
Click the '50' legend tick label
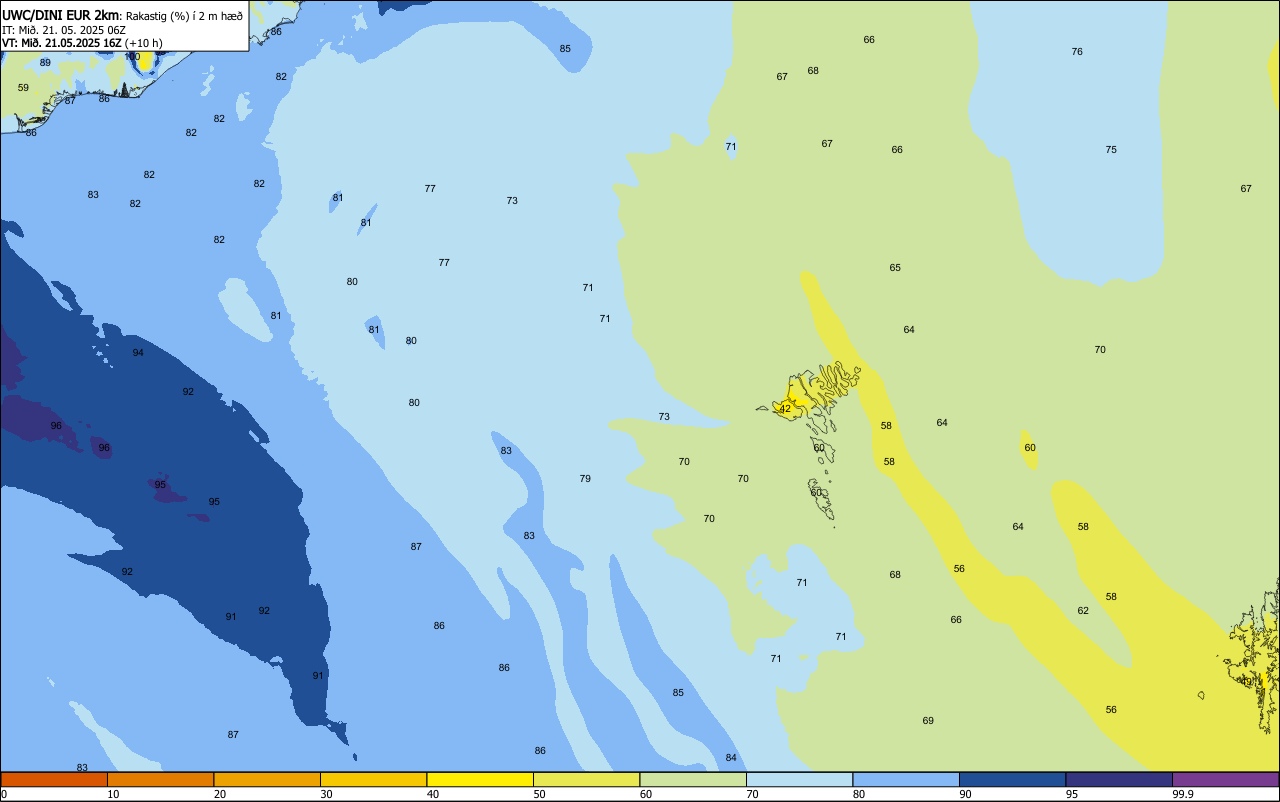(x=540, y=794)
